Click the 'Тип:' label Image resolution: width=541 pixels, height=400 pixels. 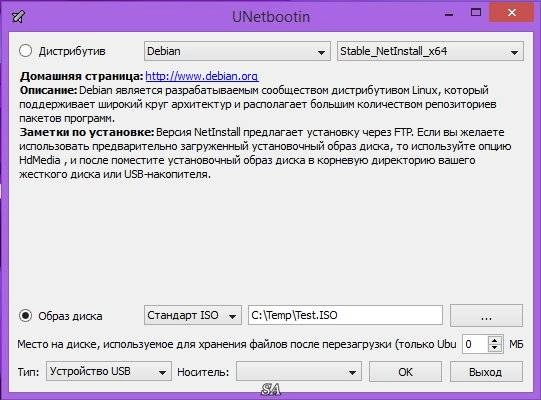(28, 372)
